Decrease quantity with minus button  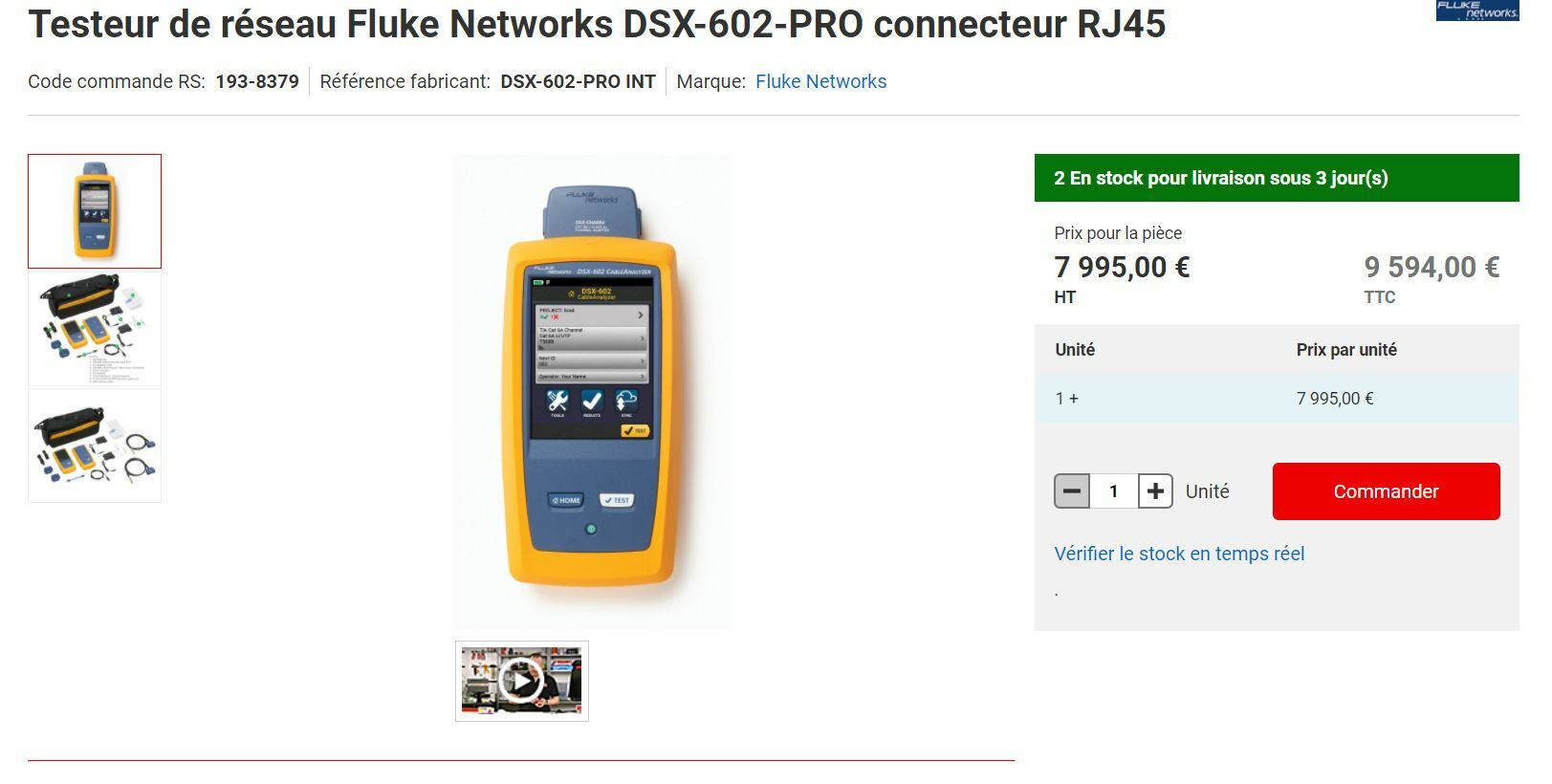pos(1072,491)
